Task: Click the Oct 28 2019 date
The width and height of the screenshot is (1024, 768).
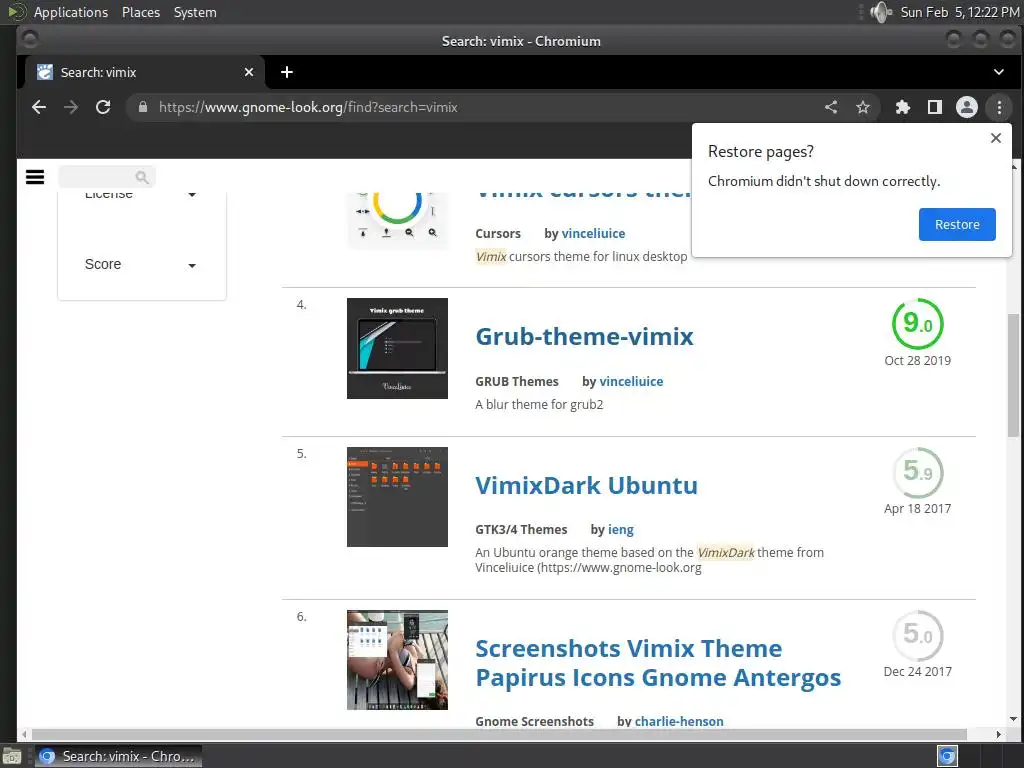Action: tap(918, 360)
